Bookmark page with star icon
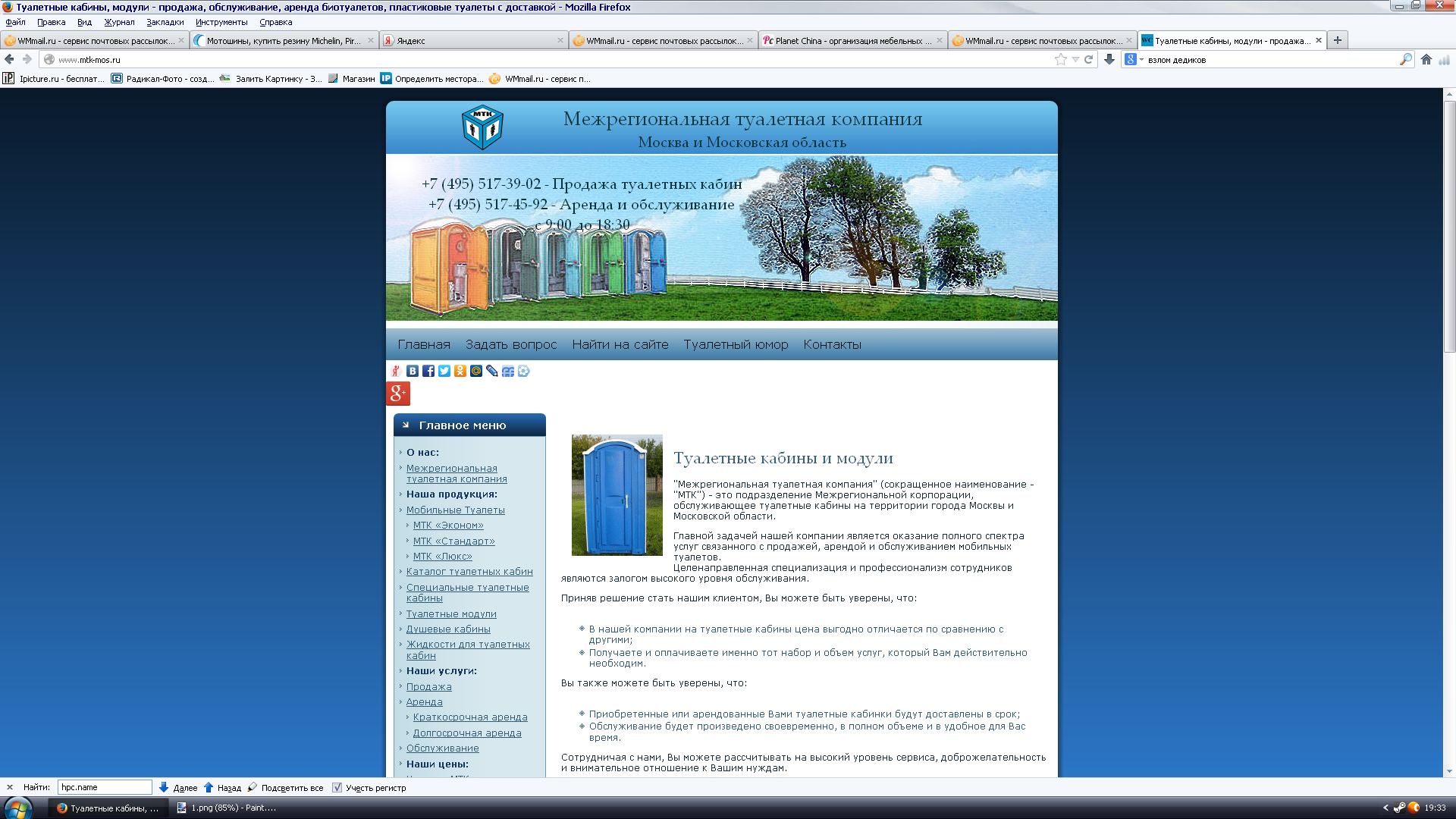Screen dimensions: 1456x819 (x=1060, y=59)
